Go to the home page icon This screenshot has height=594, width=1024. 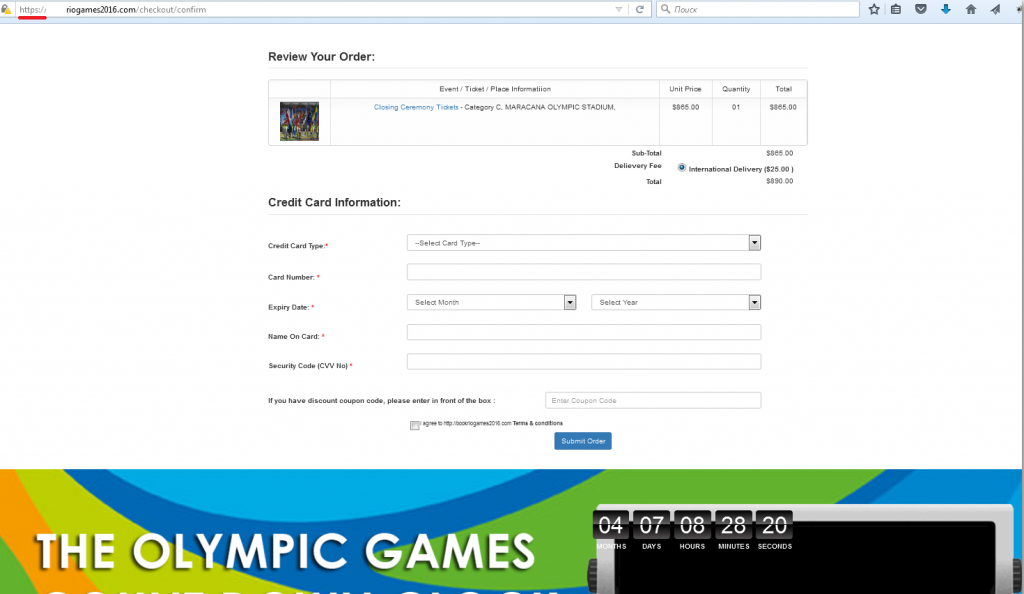click(x=970, y=9)
